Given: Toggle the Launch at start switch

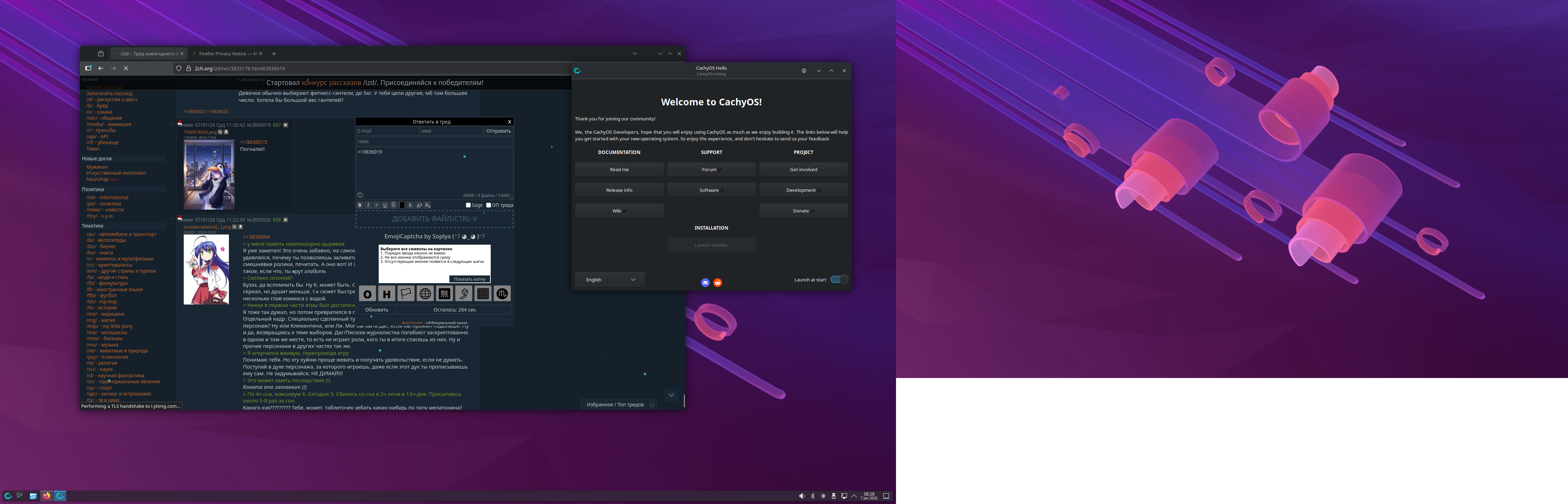Looking at the screenshot, I should click(839, 279).
